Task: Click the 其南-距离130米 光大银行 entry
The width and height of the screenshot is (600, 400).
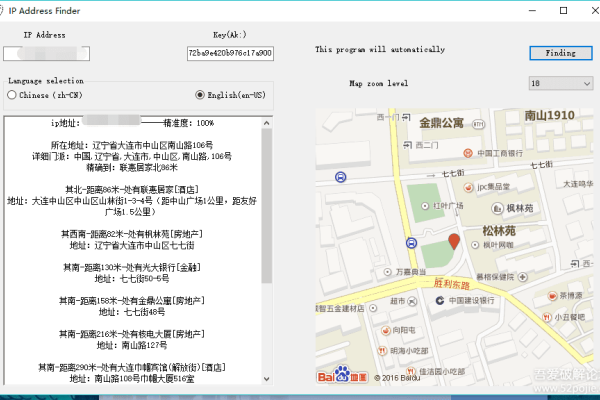Action: pos(132,267)
